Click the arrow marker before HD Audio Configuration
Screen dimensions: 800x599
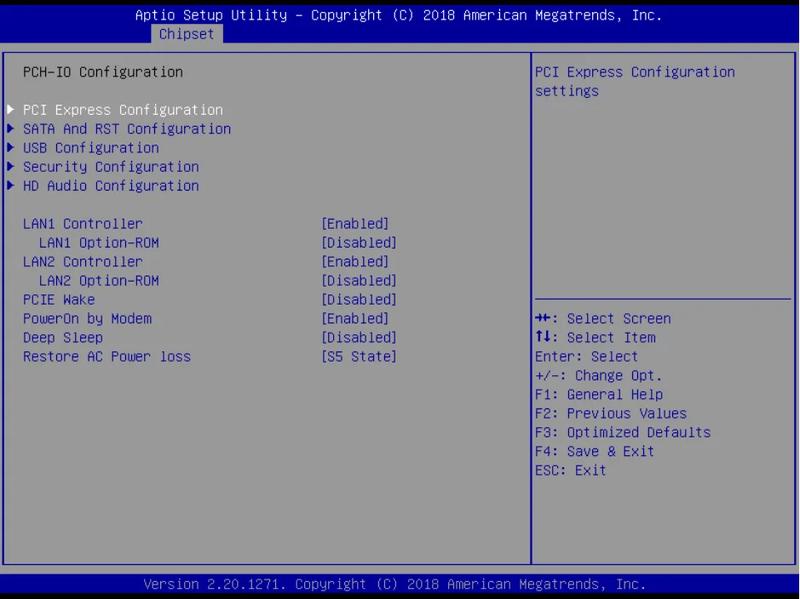pyautogui.click(x=11, y=186)
